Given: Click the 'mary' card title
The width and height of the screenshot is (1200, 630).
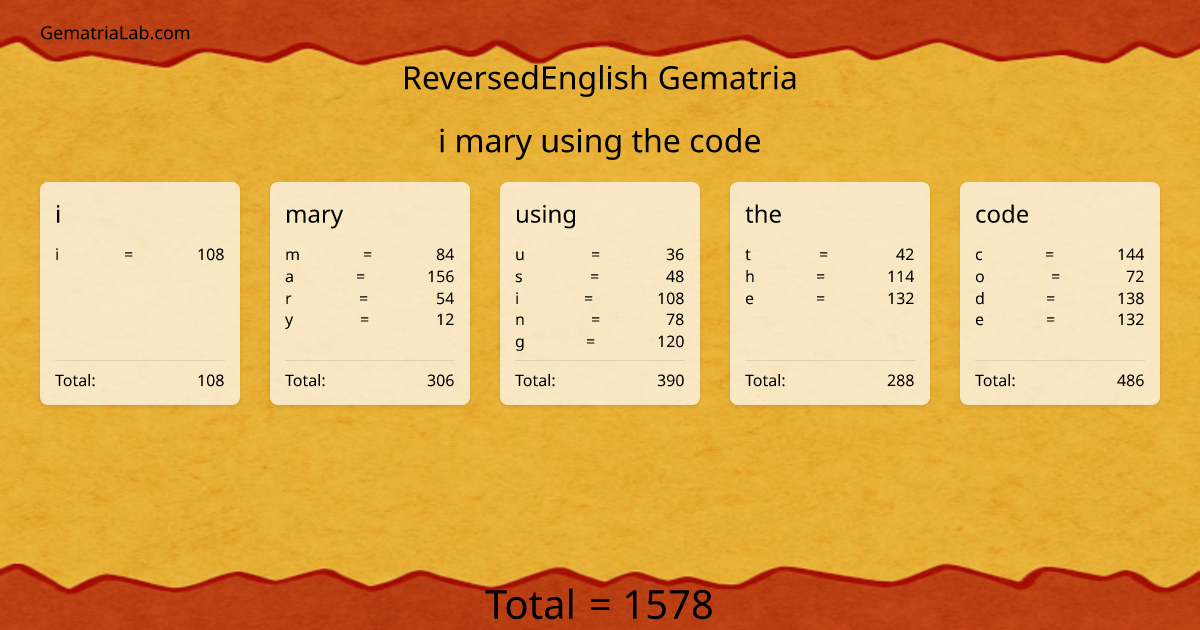Looking at the screenshot, I should pos(314,215).
